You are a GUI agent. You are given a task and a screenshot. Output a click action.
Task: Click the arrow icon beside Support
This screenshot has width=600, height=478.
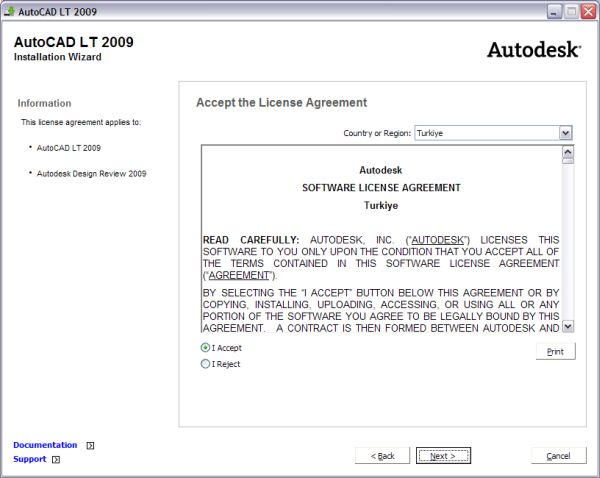(56, 460)
